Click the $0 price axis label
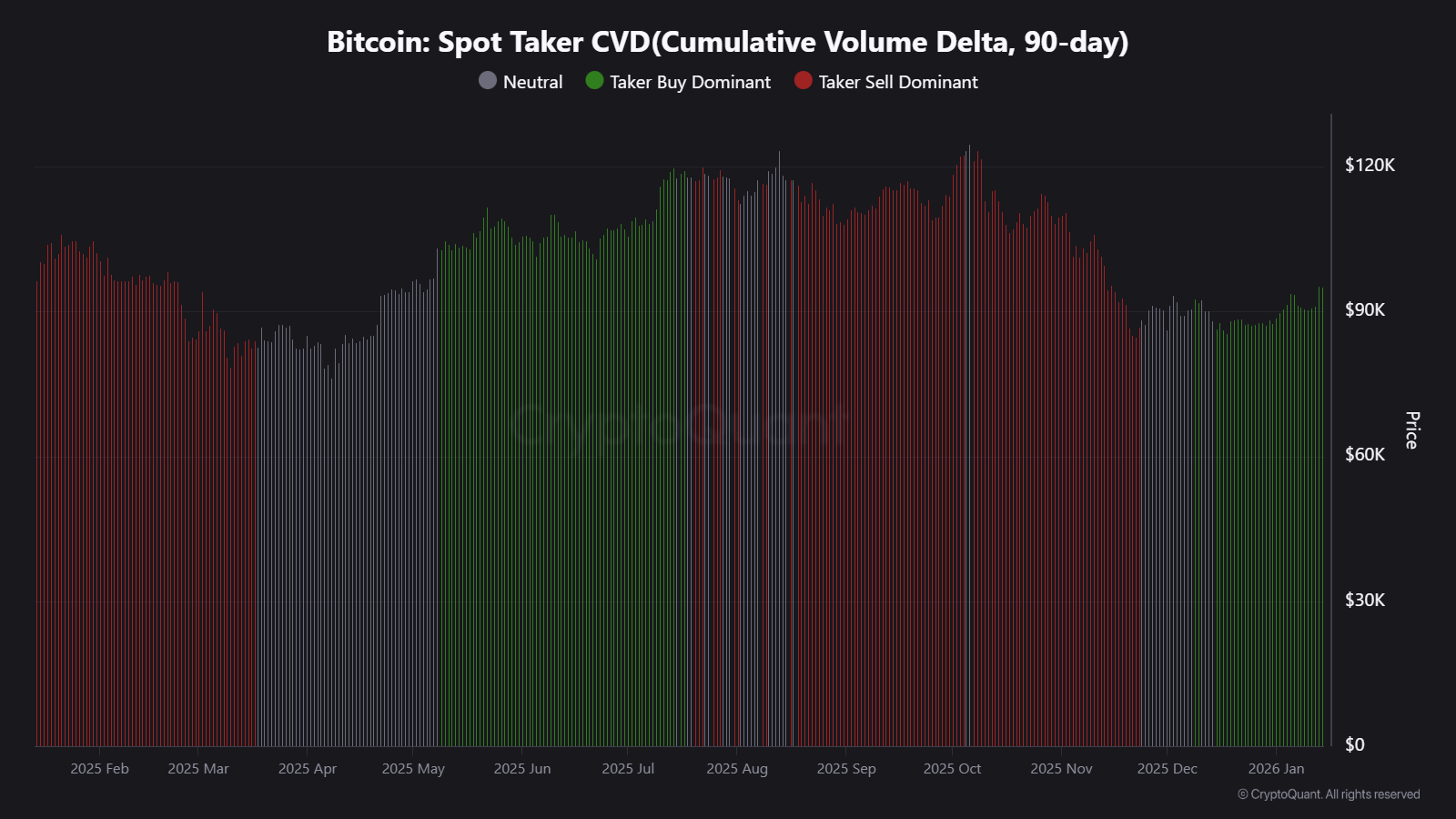Screen dimensions: 1456x819 1355,744
